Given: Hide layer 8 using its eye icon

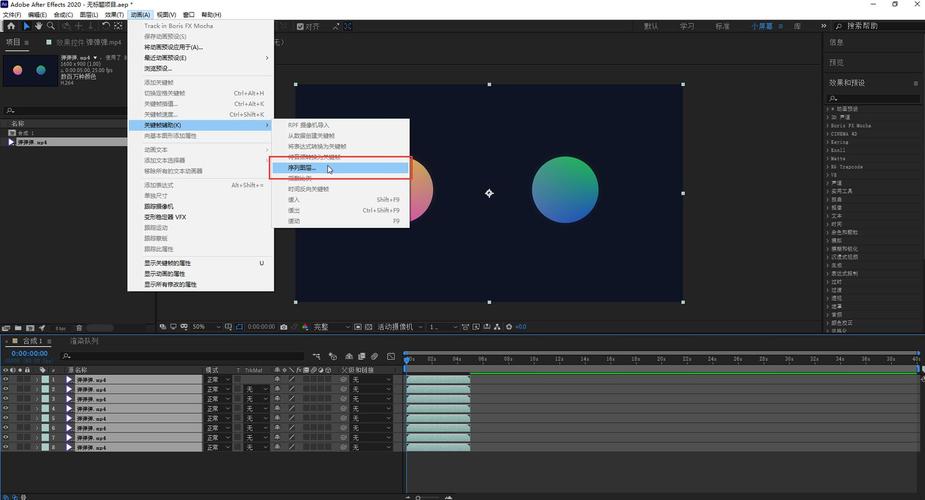Looking at the screenshot, I should (6, 448).
